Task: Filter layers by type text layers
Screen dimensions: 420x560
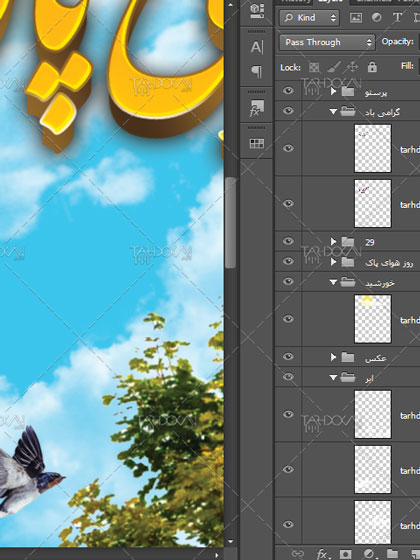Action: pyautogui.click(x=397, y=18)
